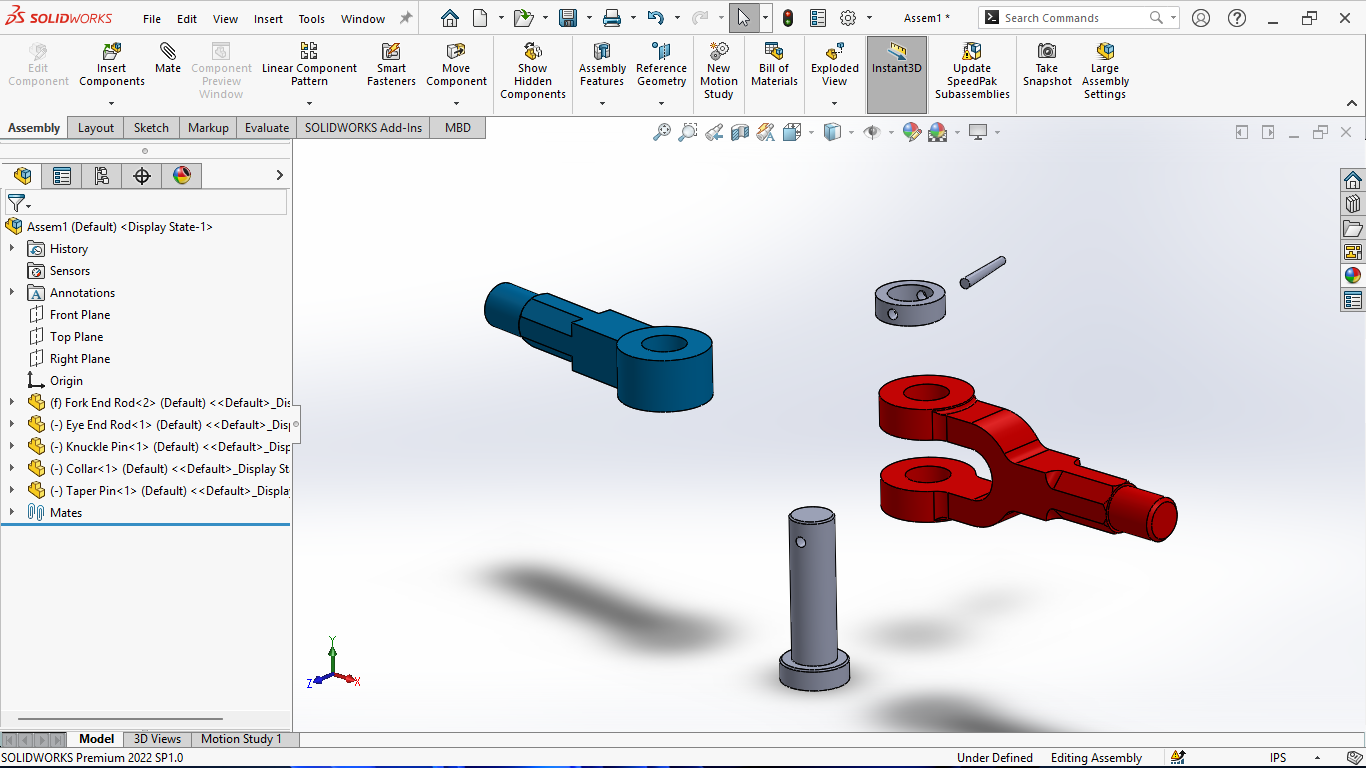
Task: Click the Edit Appearance icon
Action: coord(911,132)
